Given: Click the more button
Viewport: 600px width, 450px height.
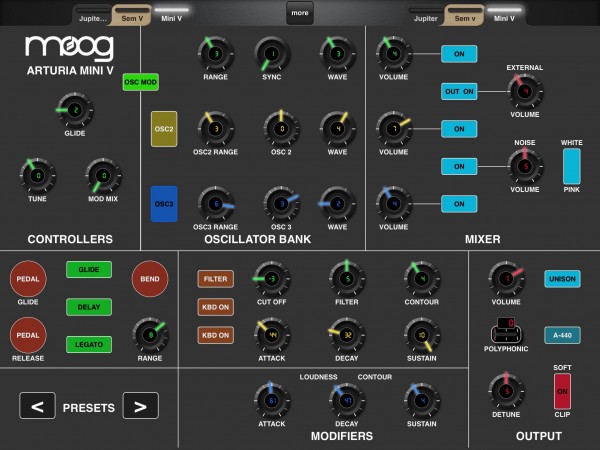Looking at the screenshot, I should pos(300,13).
